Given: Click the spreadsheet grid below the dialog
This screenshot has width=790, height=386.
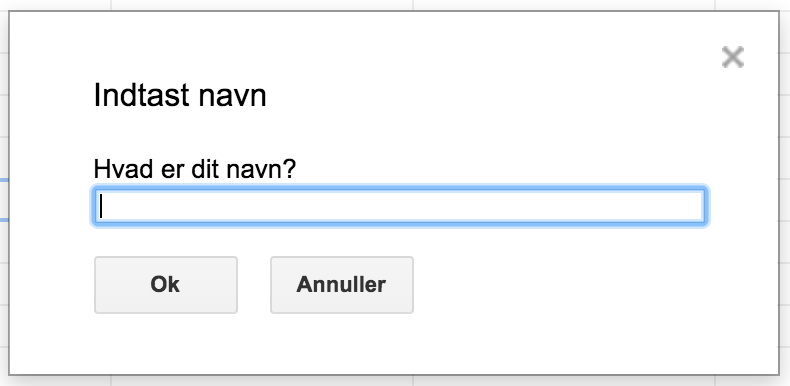Looking at the screenshot, I should [395, 381].
